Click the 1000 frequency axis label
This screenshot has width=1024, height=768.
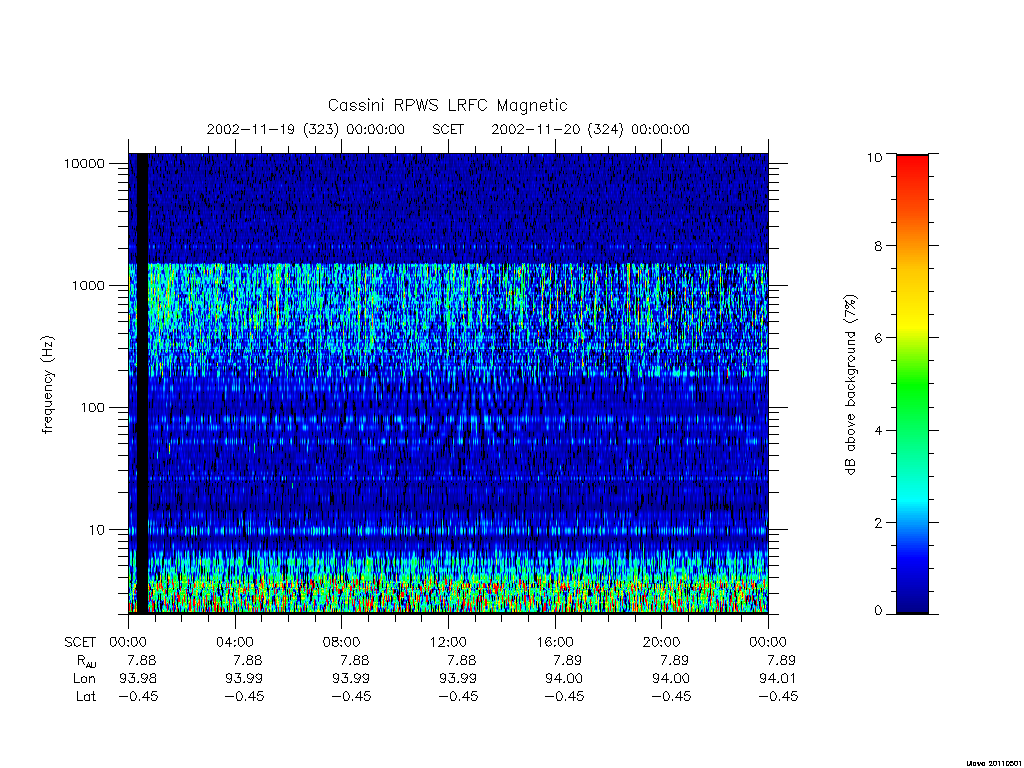[88, 285]
